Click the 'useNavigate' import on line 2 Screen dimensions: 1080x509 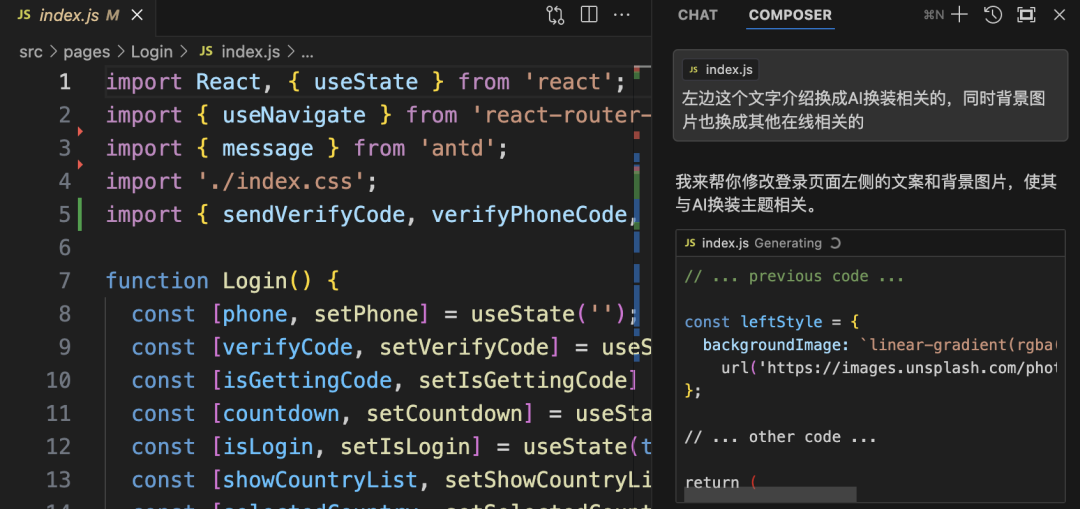point(294,115)
